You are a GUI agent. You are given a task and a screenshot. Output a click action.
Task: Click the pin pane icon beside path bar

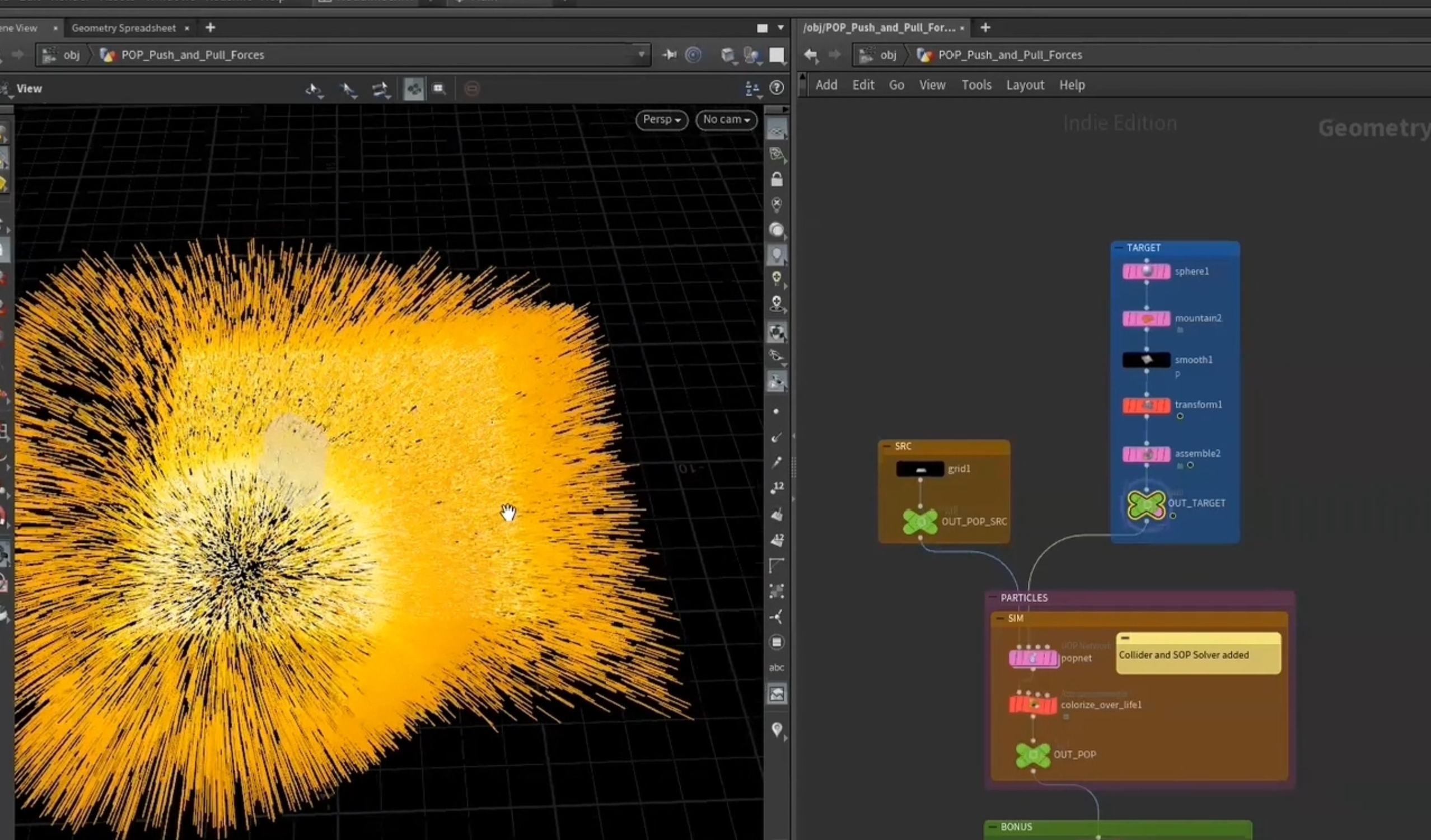click(x=670, y=54)
